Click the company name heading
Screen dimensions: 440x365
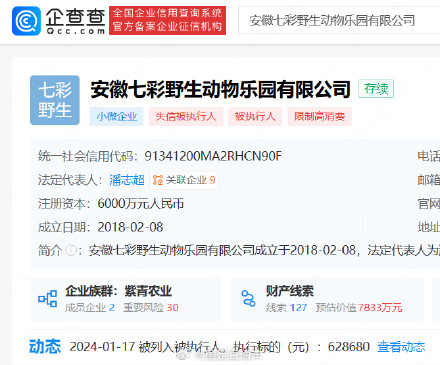pos(220,89)
